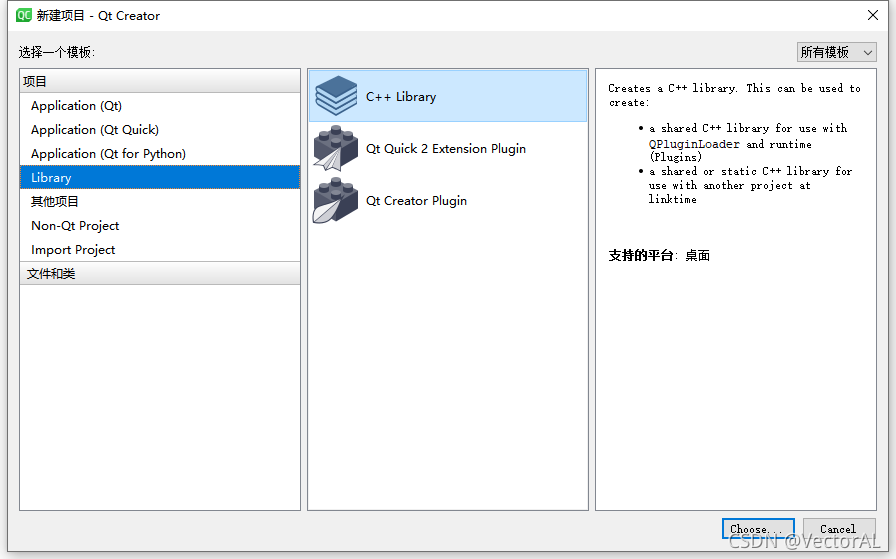This screenshot has width=896, height=559.
Task: Click the 文件和类 section header
Action: point(160,273)
